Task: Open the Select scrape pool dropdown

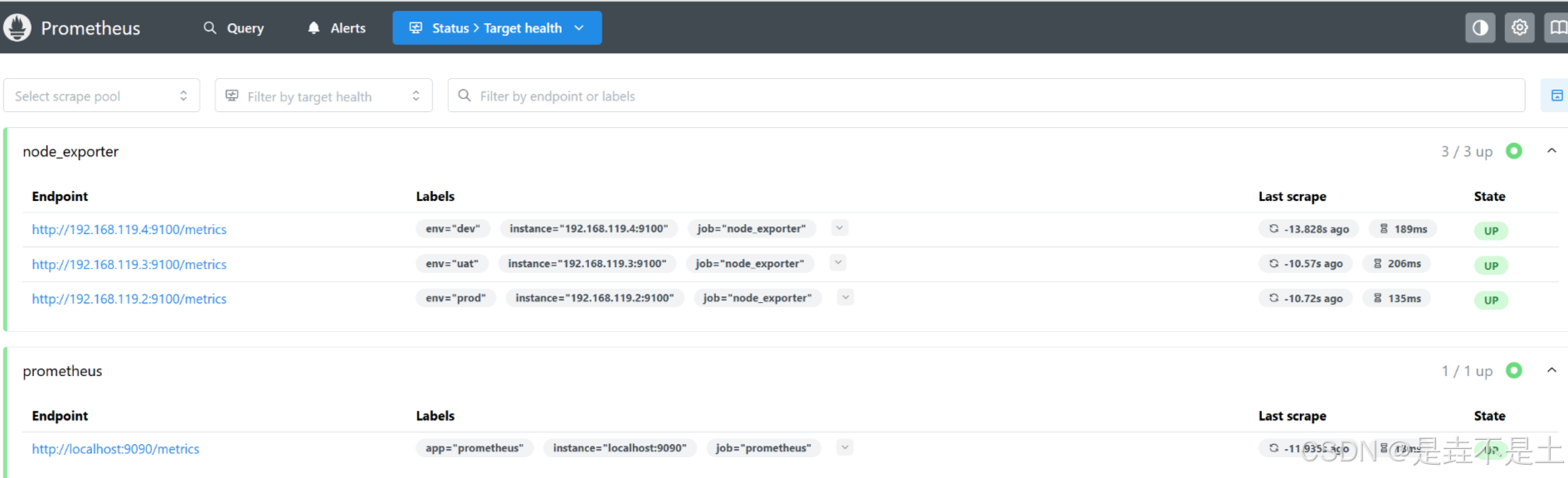Action: click(101, 95)
